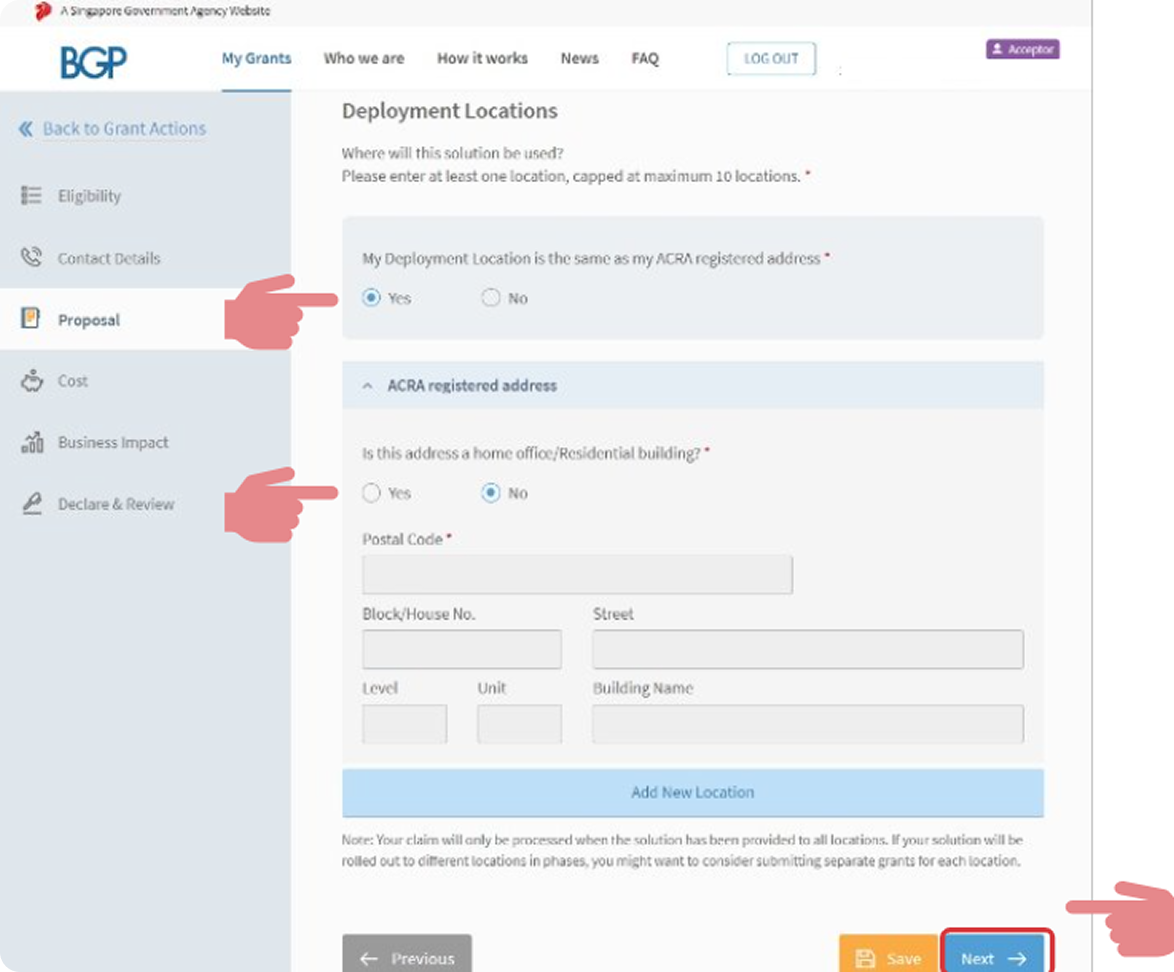1174x972 pixels.
Task: Click Add New Location button
Action: coord(692,793)
